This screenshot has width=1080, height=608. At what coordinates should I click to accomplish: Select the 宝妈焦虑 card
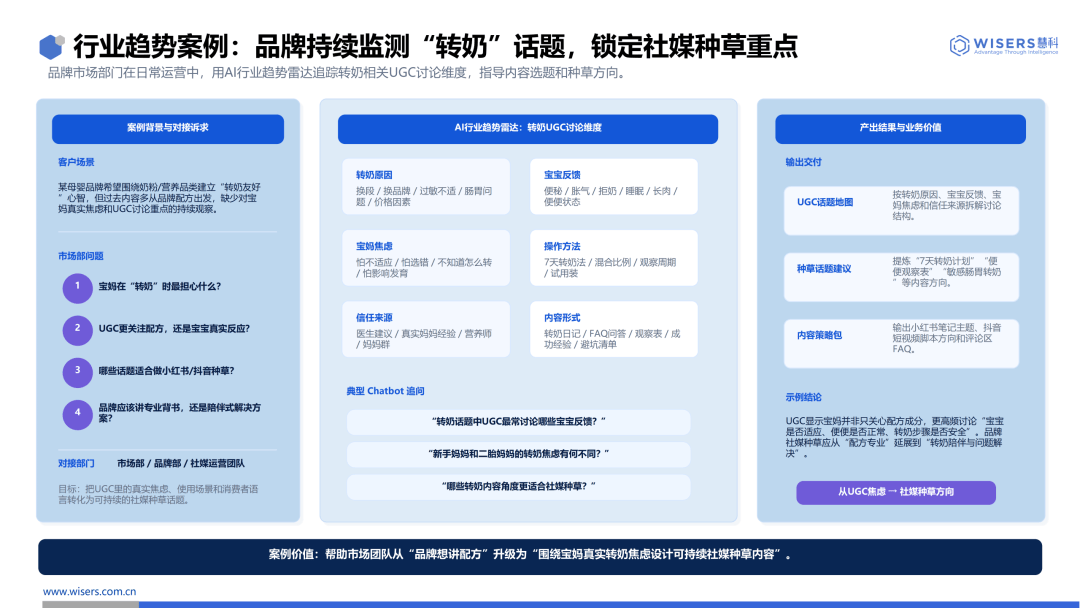point(426,258)
